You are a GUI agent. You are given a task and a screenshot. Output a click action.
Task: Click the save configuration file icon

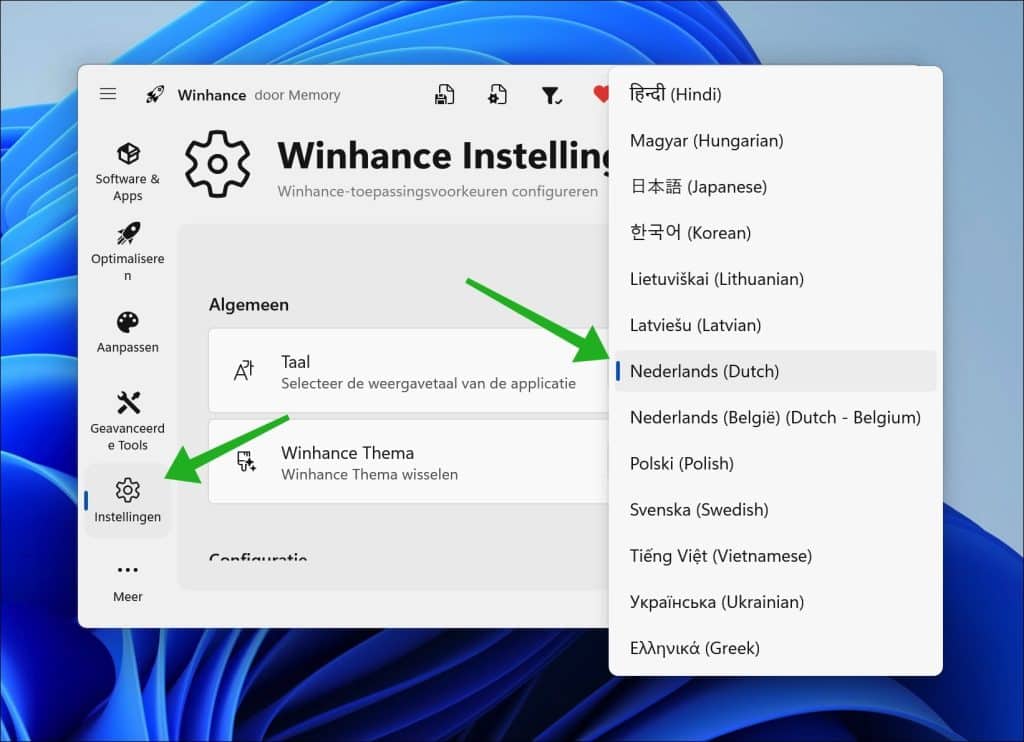coord(444,95)
